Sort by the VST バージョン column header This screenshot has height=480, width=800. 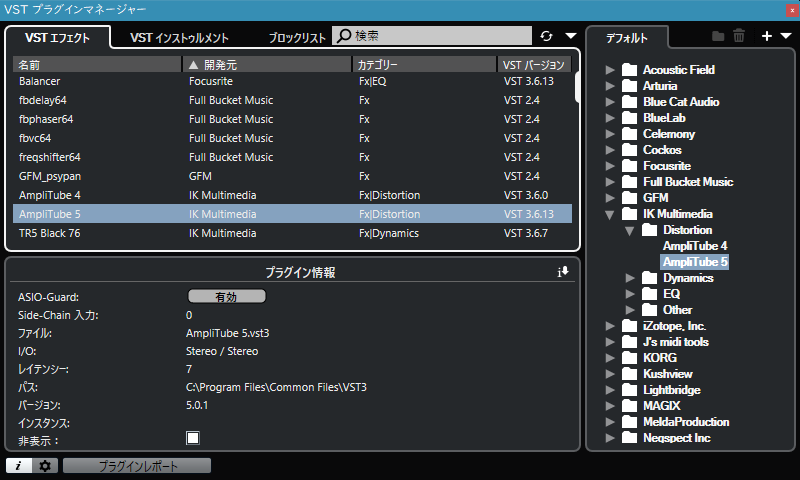534,65
